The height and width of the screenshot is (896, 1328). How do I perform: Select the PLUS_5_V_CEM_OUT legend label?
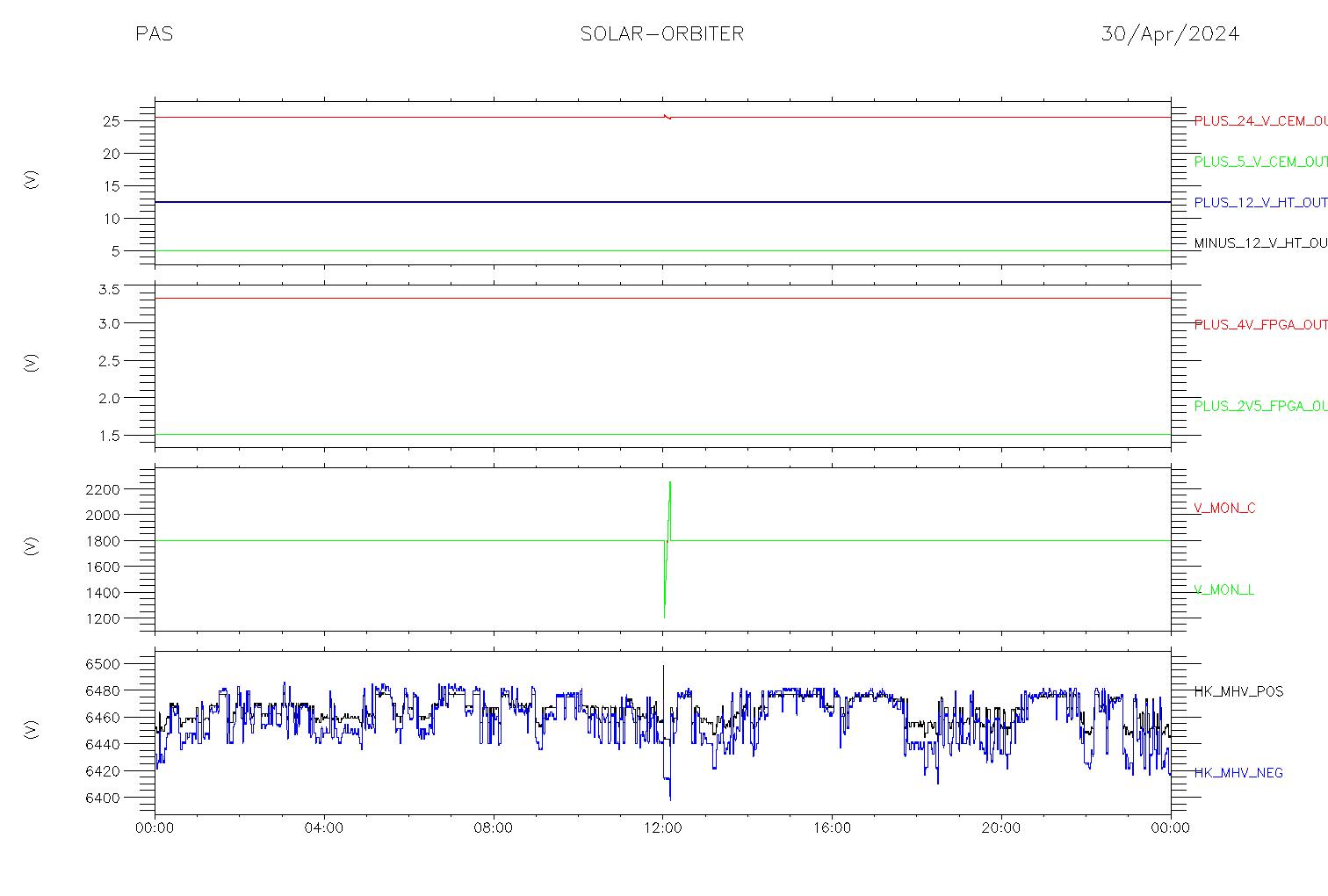point(1260,162)
